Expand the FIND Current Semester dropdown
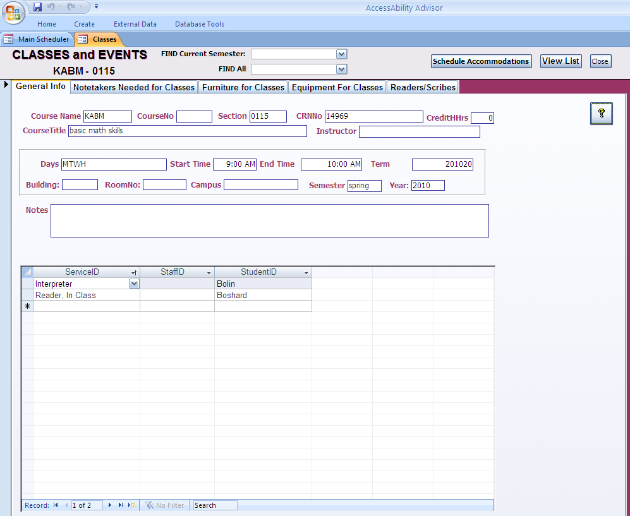This screenshot has width=630, height=516. 342,54
